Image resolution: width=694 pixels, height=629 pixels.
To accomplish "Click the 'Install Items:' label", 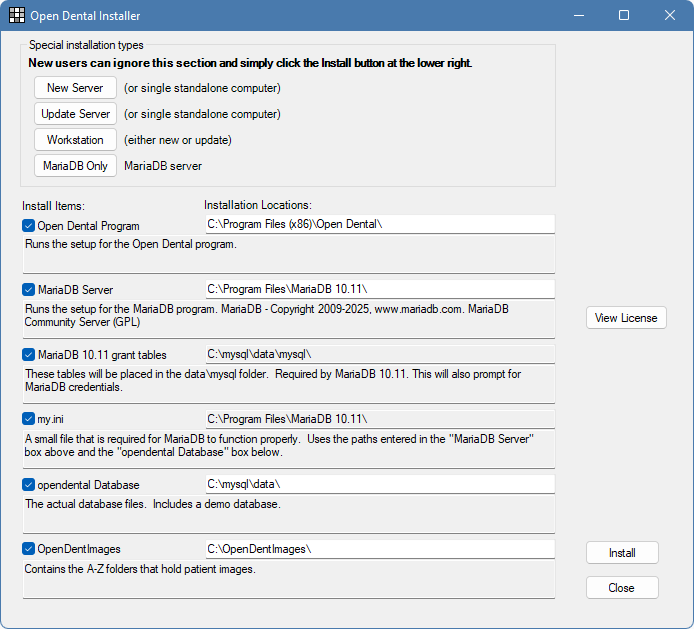I will tap(53, 206).
